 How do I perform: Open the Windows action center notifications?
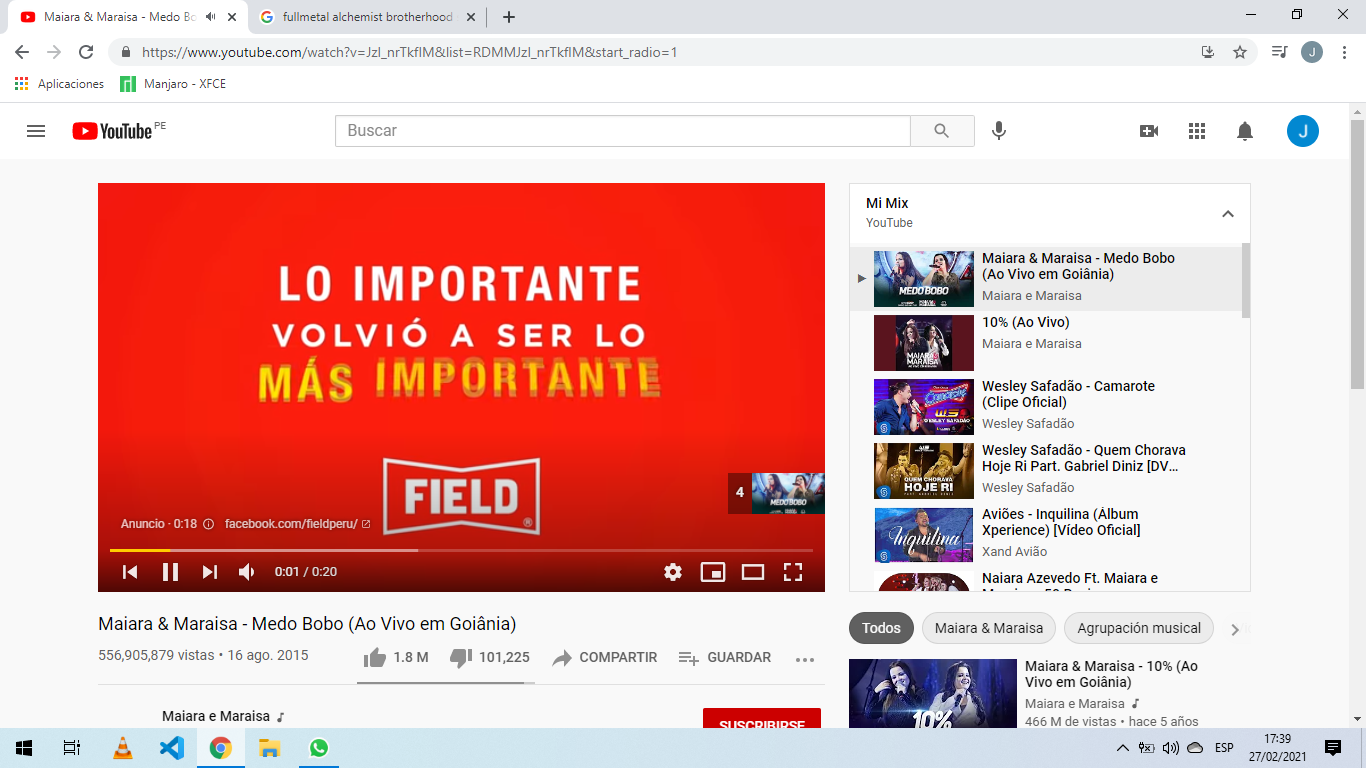(1333, 748)
